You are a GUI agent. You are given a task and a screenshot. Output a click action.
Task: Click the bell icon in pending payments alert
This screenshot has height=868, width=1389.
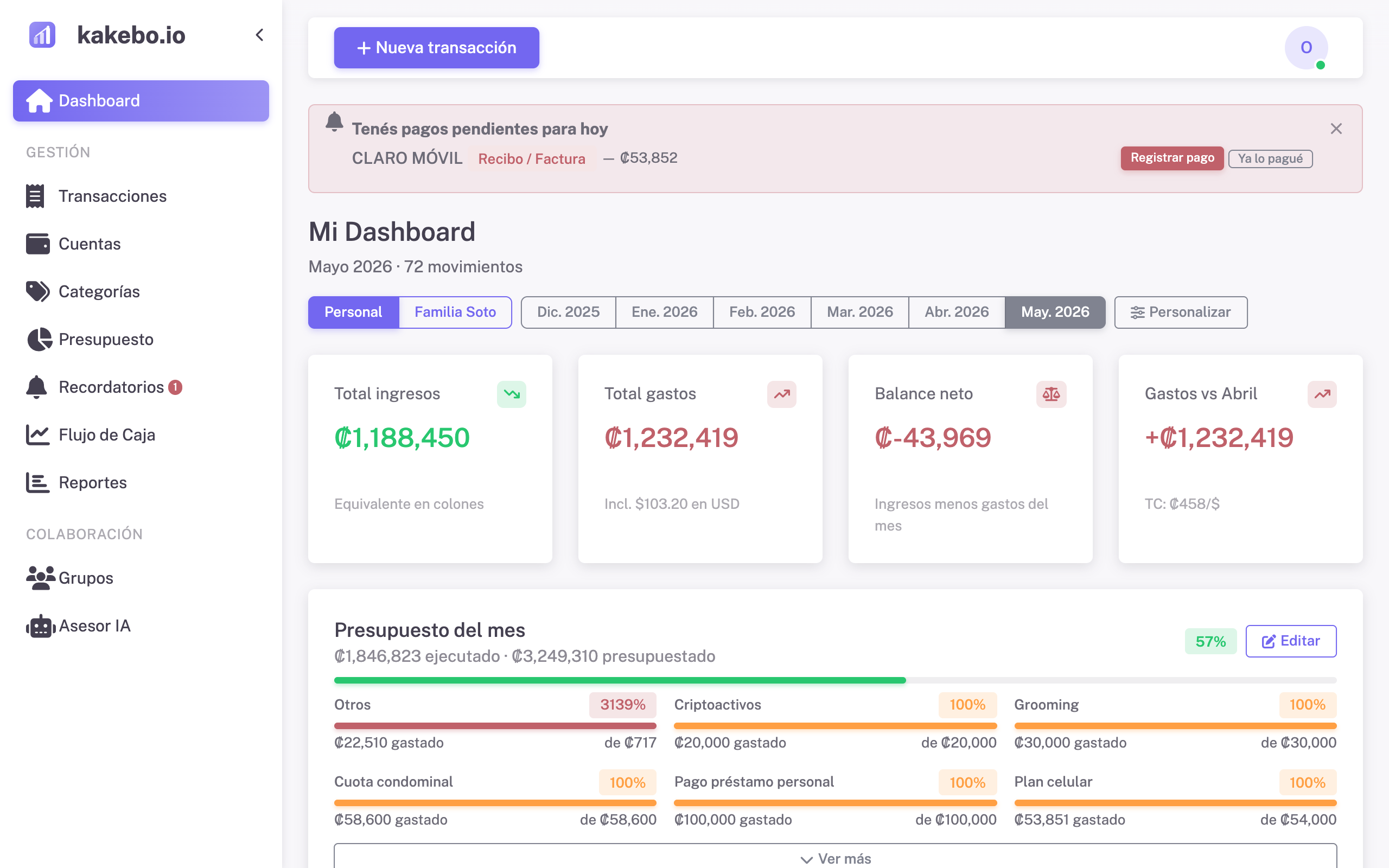[334, 122]
